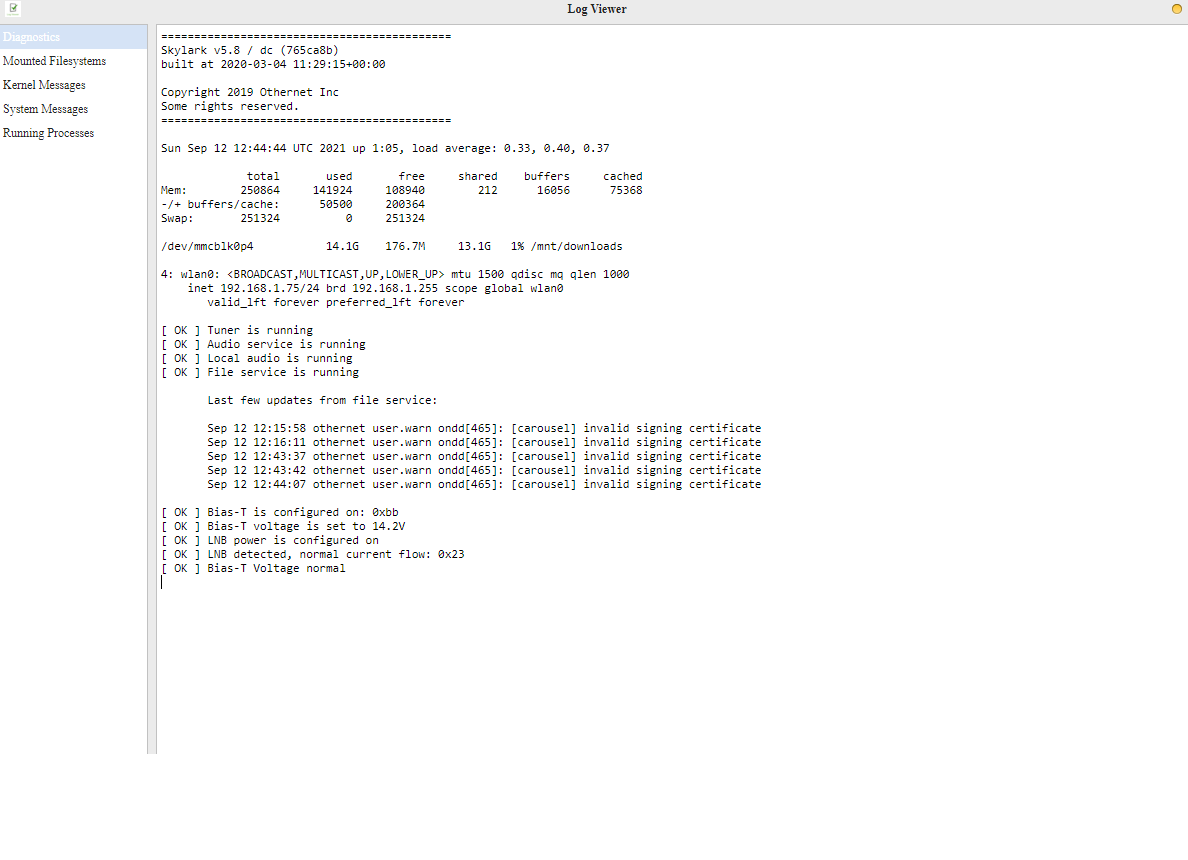The image size is (1188, 860).
Task: Select Diagnostics in the sidebar
Action: 32,37
